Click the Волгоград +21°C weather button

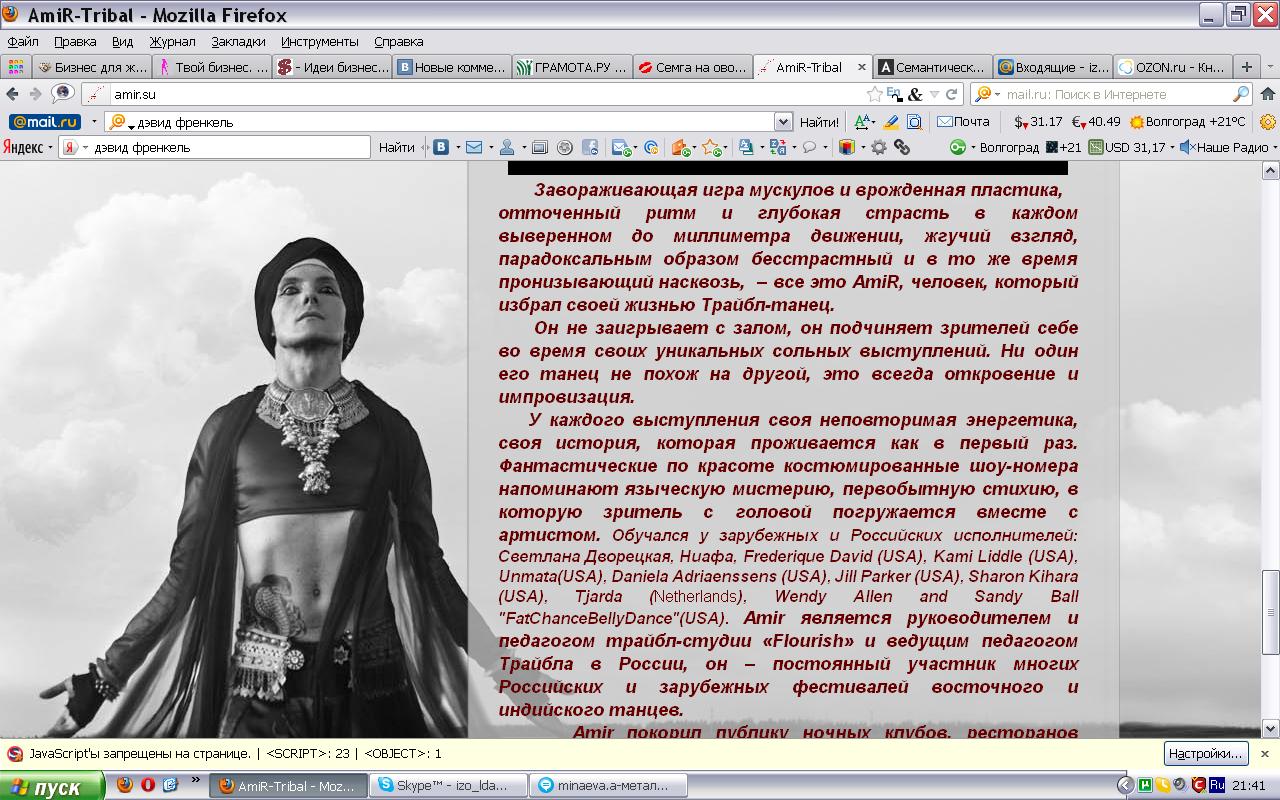tap(1188, 122)
